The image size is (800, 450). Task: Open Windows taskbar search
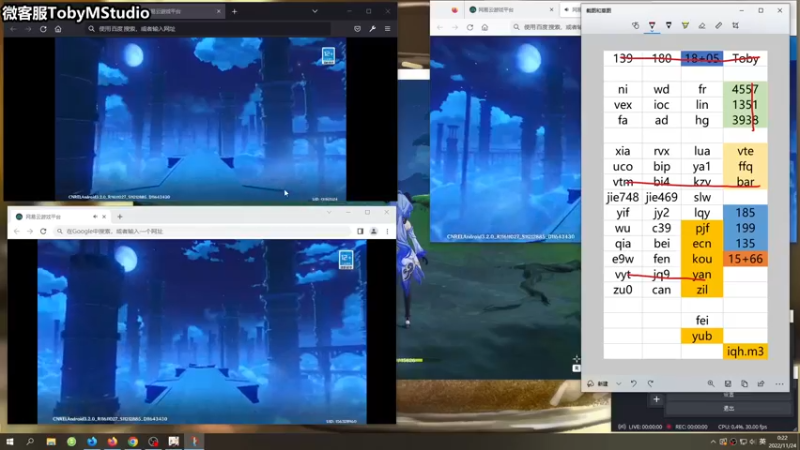[x=30, y=442]
